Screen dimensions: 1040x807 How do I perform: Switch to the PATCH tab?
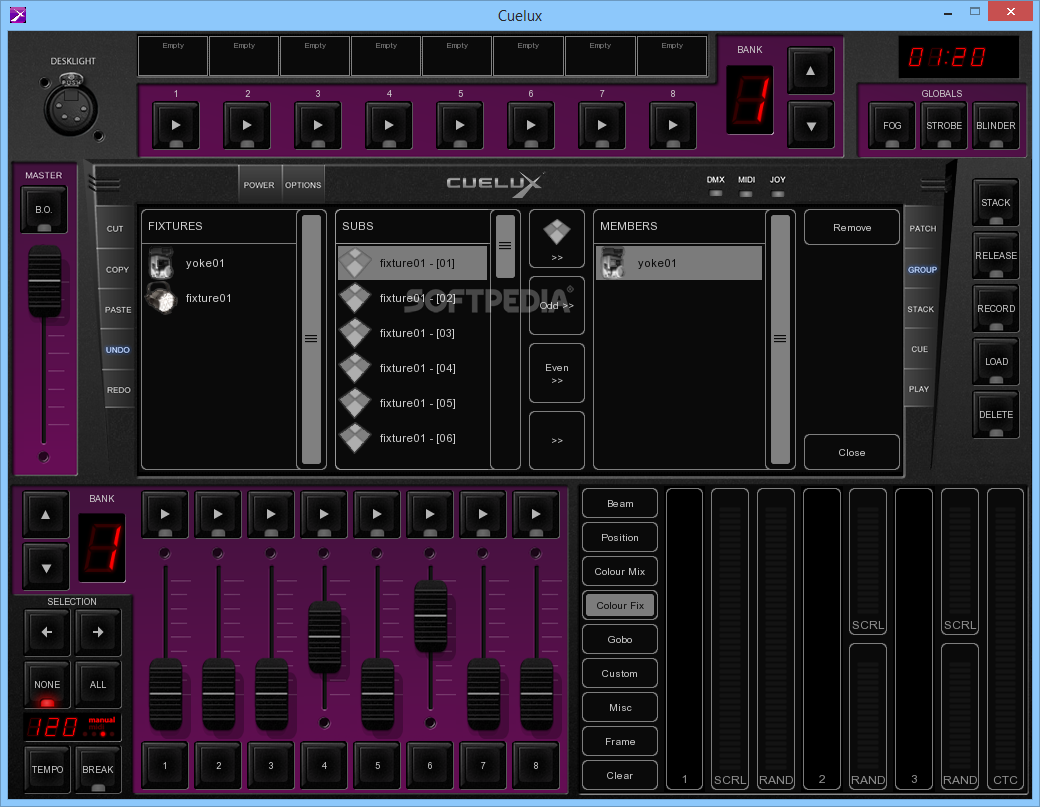(x=923, y=229)
